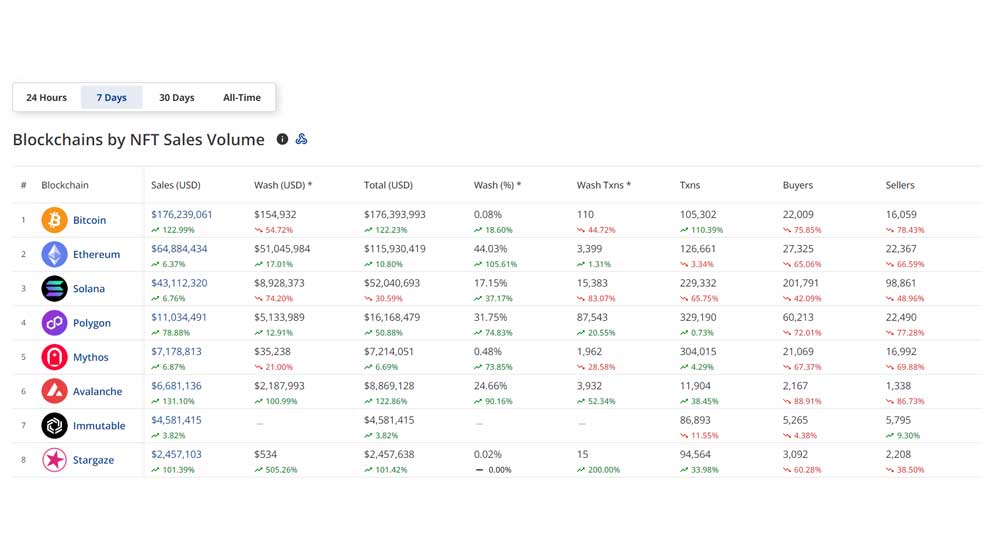Click Mythos sales value $7,178,813
The image size is (984, 554).
[176, 351]
